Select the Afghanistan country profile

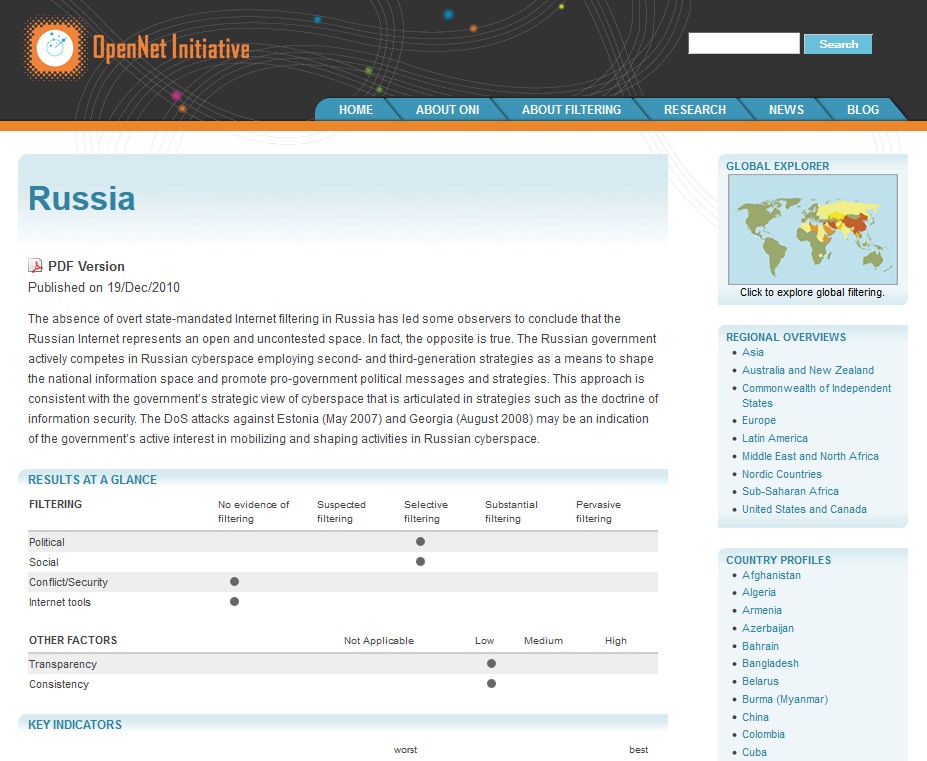[x=771, y=575]
